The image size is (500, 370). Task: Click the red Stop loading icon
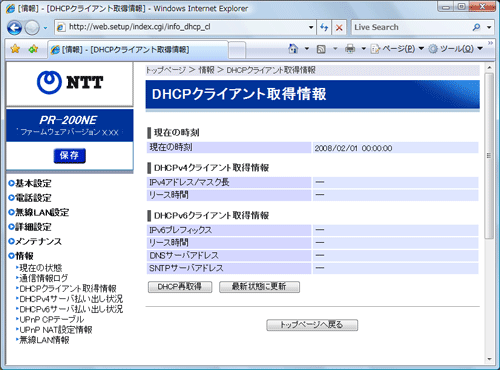pos(339,27)
